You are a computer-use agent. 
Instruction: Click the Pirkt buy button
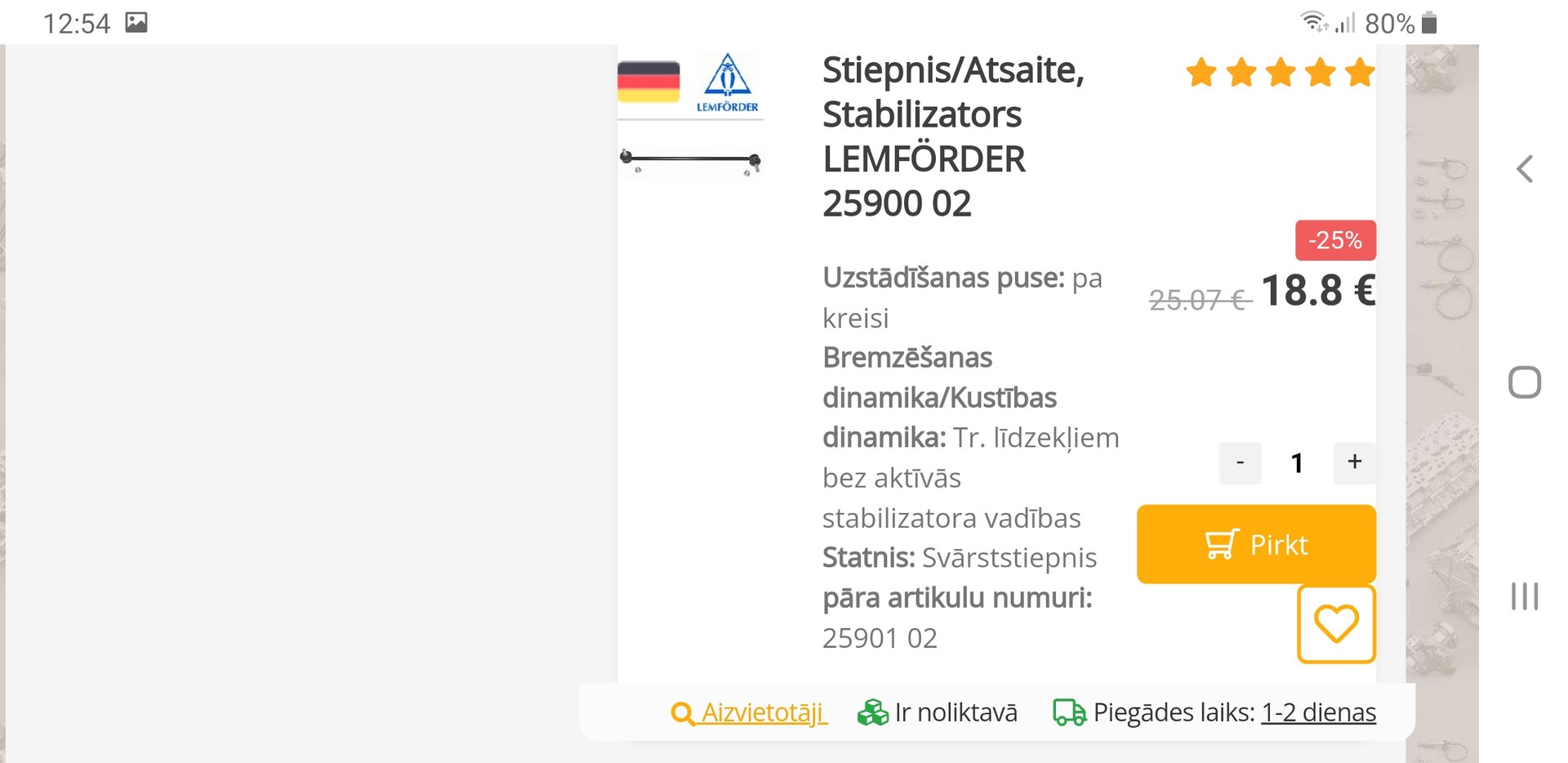tap(1255, 544)
